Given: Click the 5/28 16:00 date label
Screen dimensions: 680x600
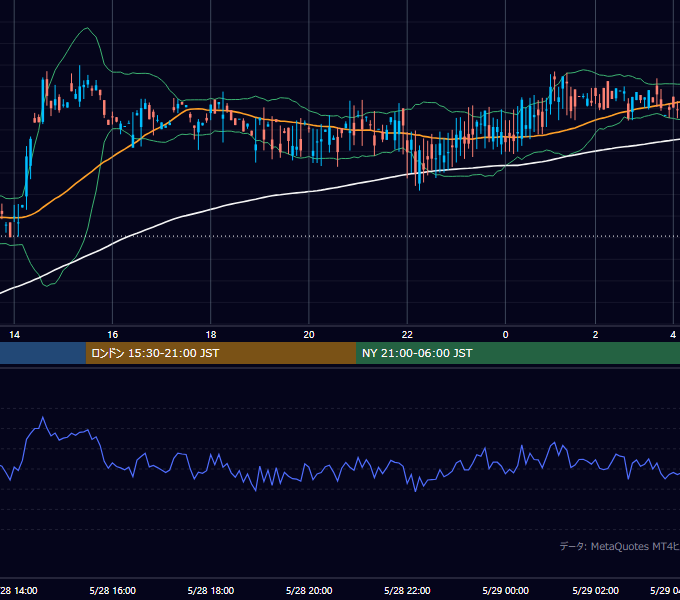Looking at the screenshot, I should pyautogui.click(x=113, y=590).
